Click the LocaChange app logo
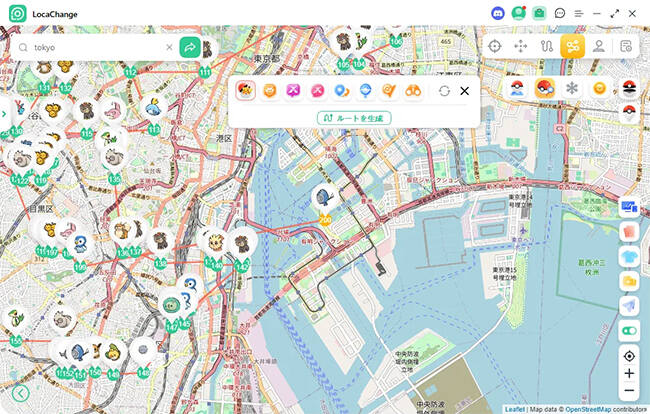This screenshot has height=414, width=650. [x=18, y=14]
